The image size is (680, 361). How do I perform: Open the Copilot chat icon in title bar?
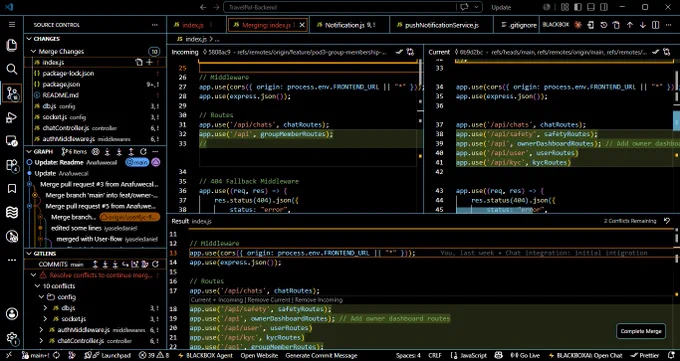point(464,7)
